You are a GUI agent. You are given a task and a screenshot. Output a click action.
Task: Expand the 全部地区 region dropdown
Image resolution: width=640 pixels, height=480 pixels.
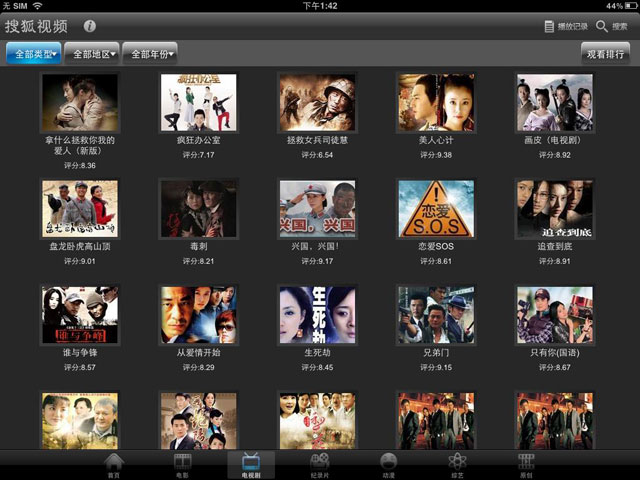click(91, 53)
